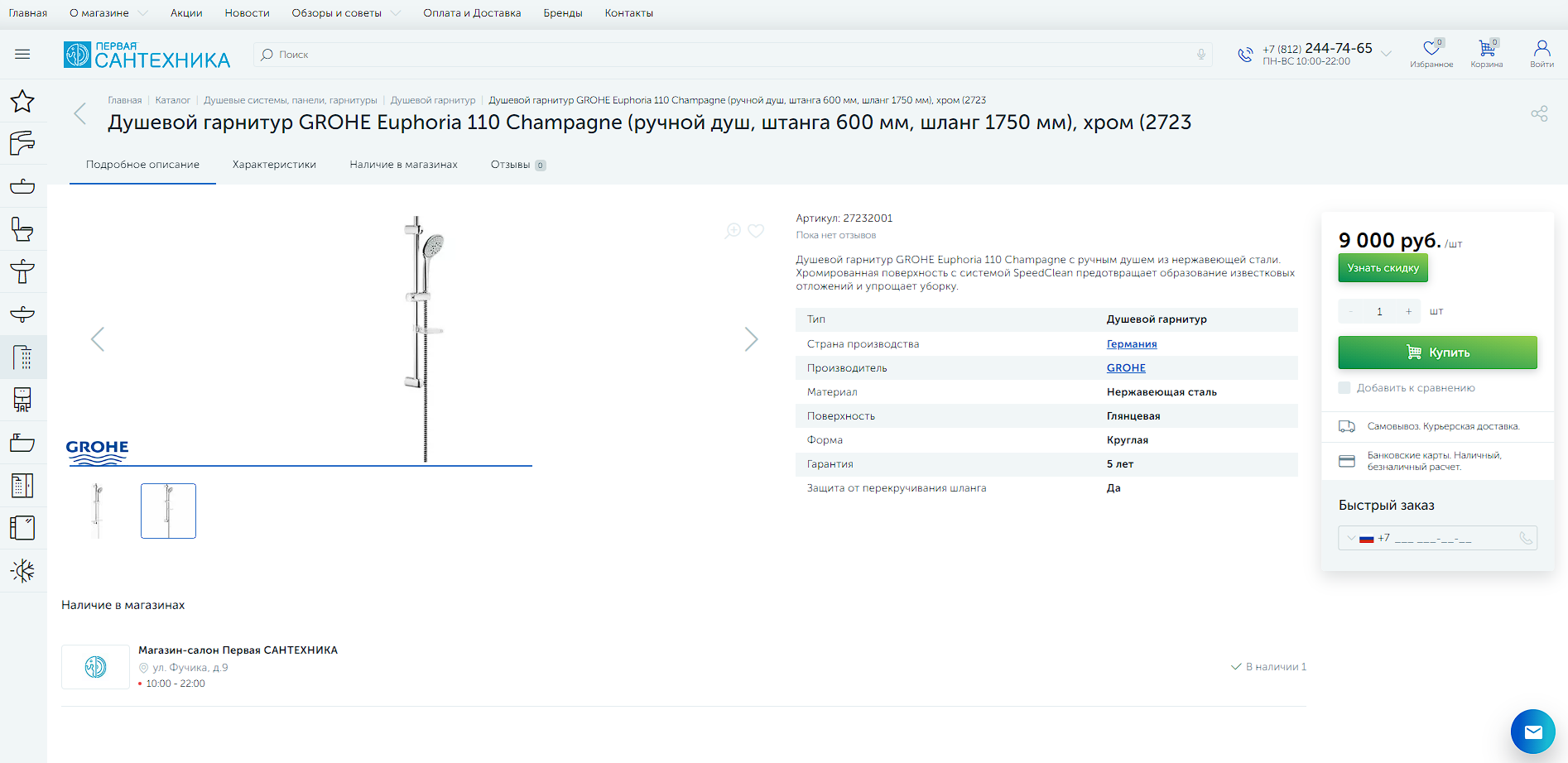
Task: Open the Каталог breadcrumb link
Action: 173,100
